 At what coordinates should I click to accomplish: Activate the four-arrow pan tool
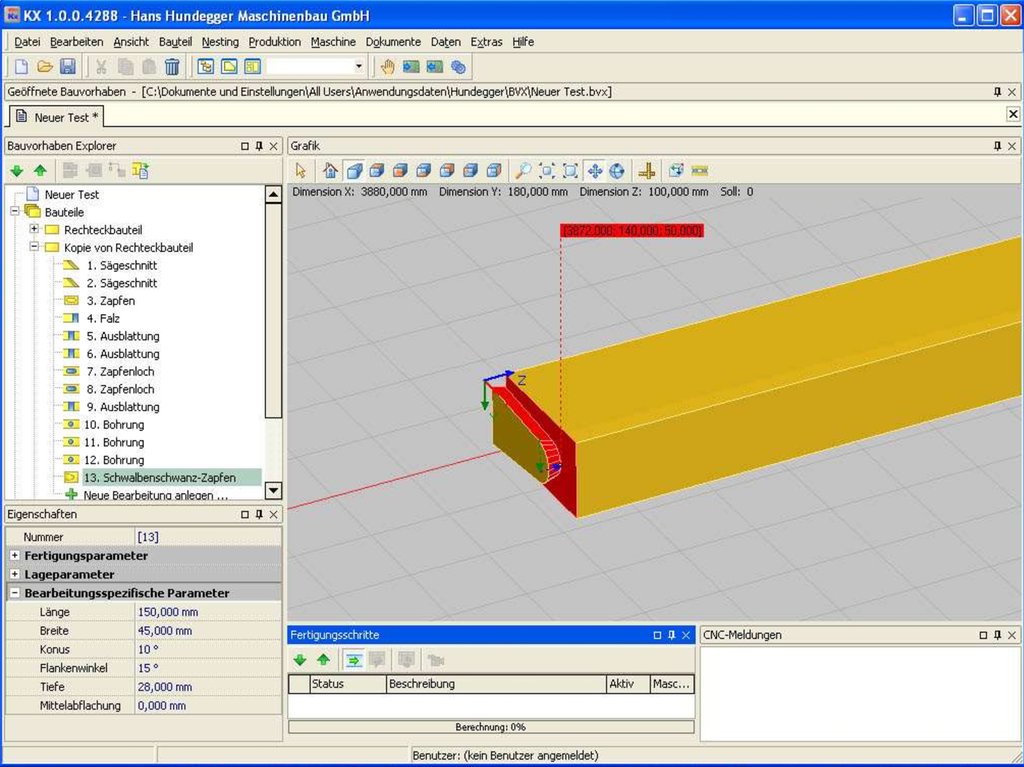pyautogui.click(x=595, y=171)
